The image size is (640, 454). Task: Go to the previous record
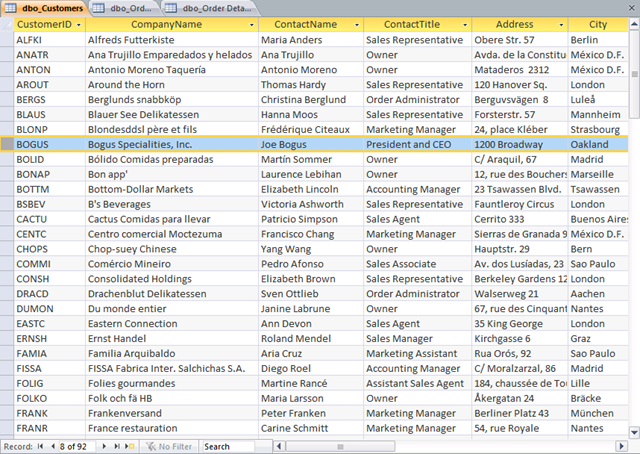pyautogui.click(x=51, y=447)
